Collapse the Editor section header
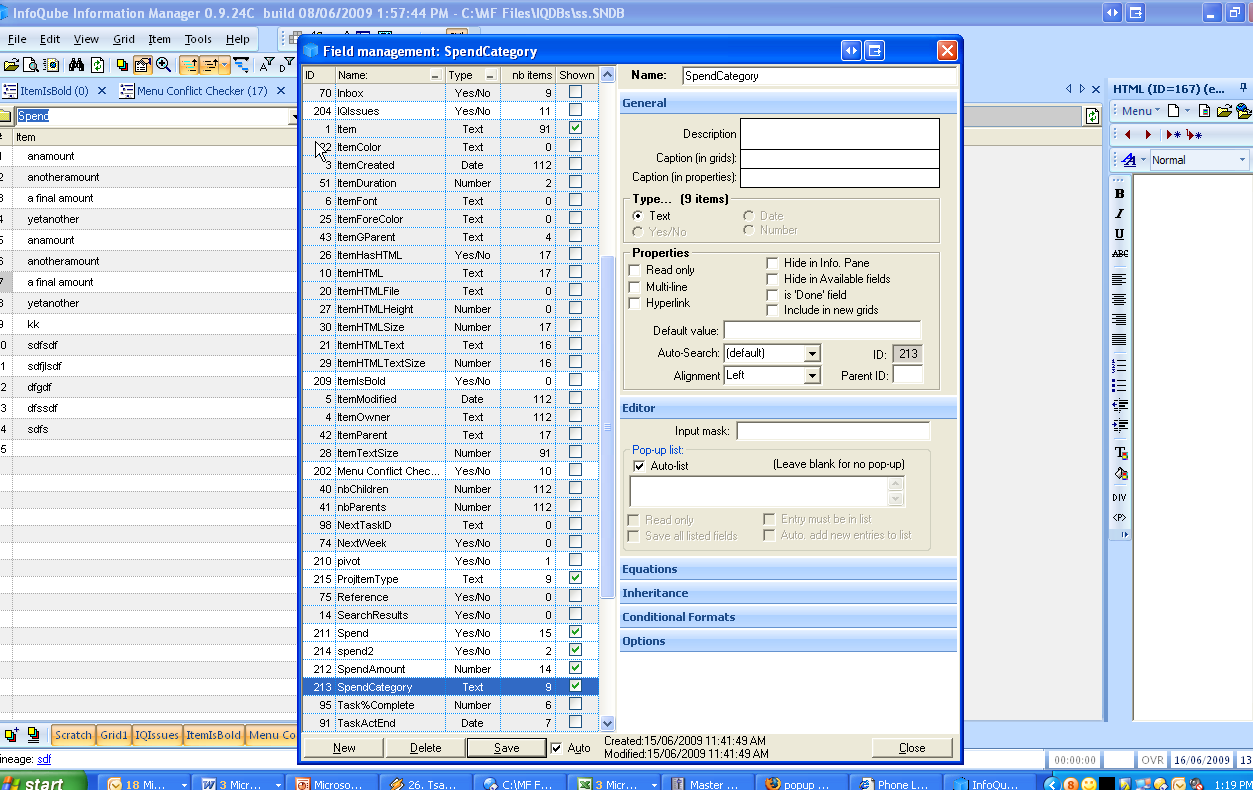Screen dimensions: 1253x790 [x=788, y=408]
